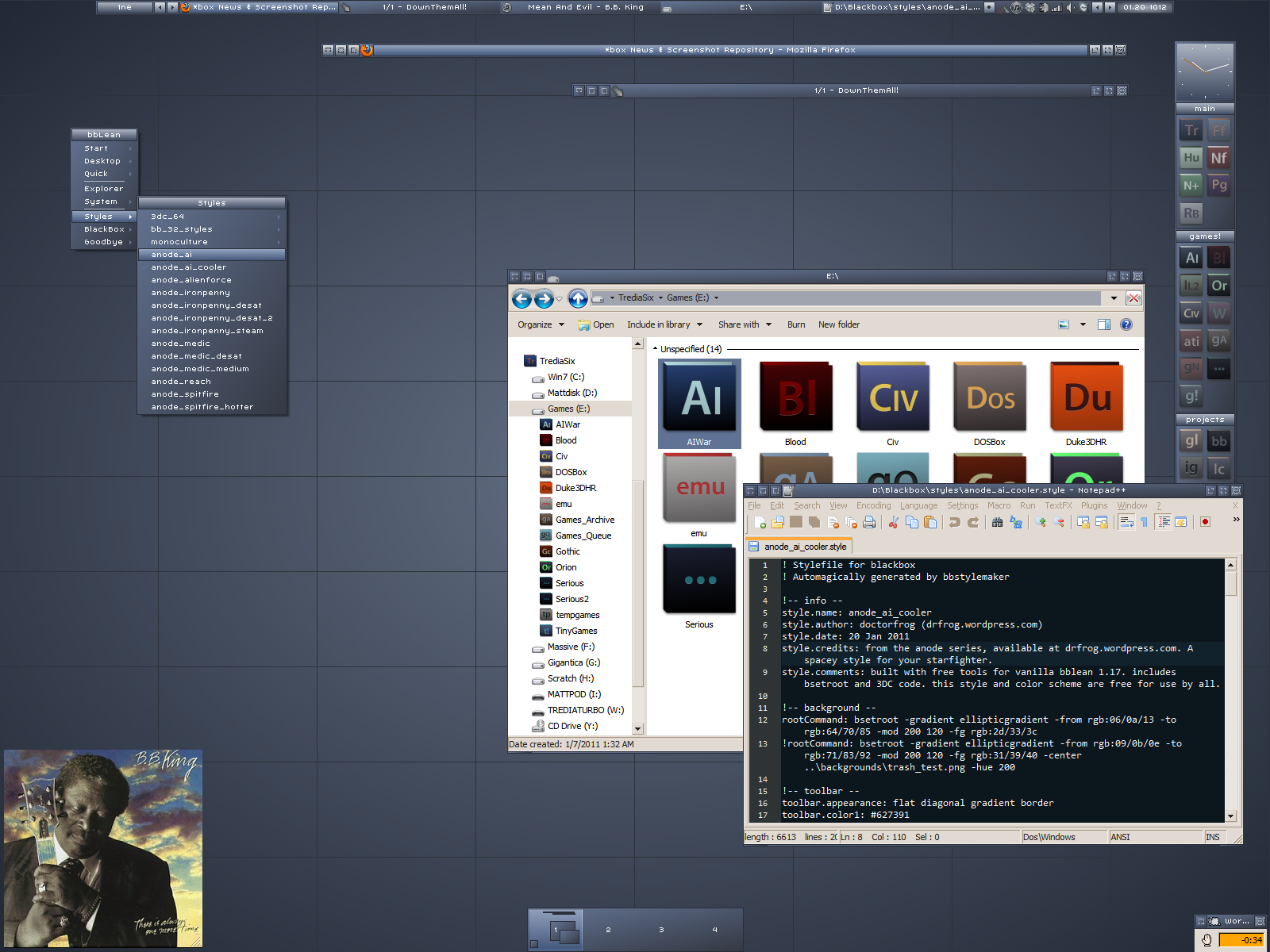Switch to workspace 4 in pager

tap(714, 930)
